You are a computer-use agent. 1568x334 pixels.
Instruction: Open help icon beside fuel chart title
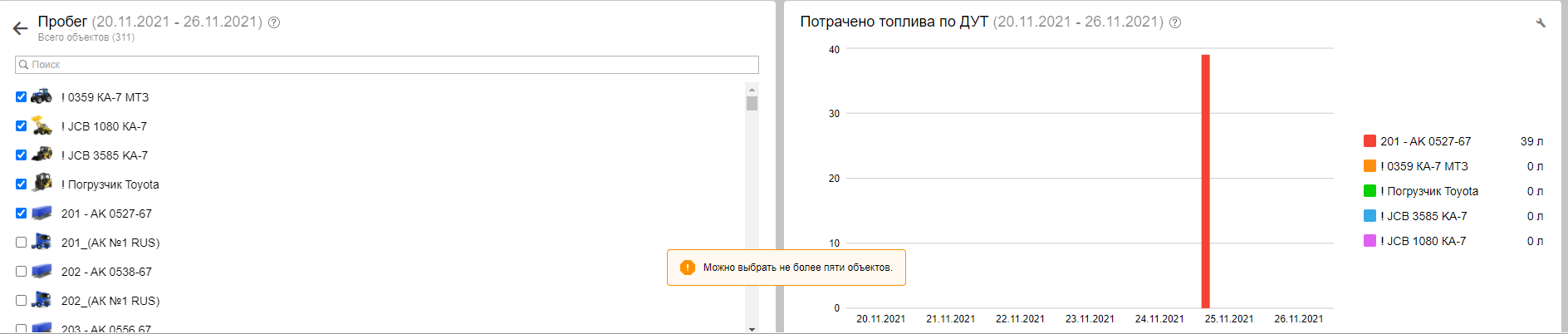pos(1175,22)
